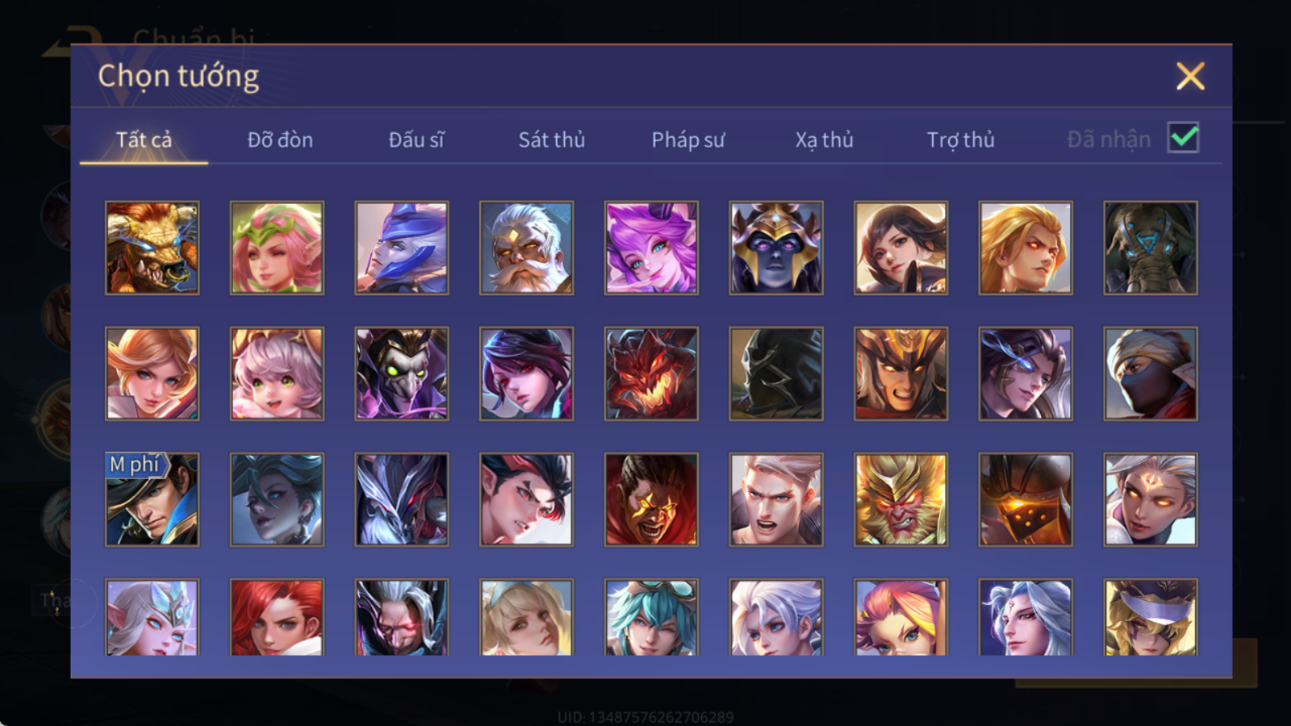Select the armored glowing-orange helmet hero
1291x726 pixels.
[1025, 500]
